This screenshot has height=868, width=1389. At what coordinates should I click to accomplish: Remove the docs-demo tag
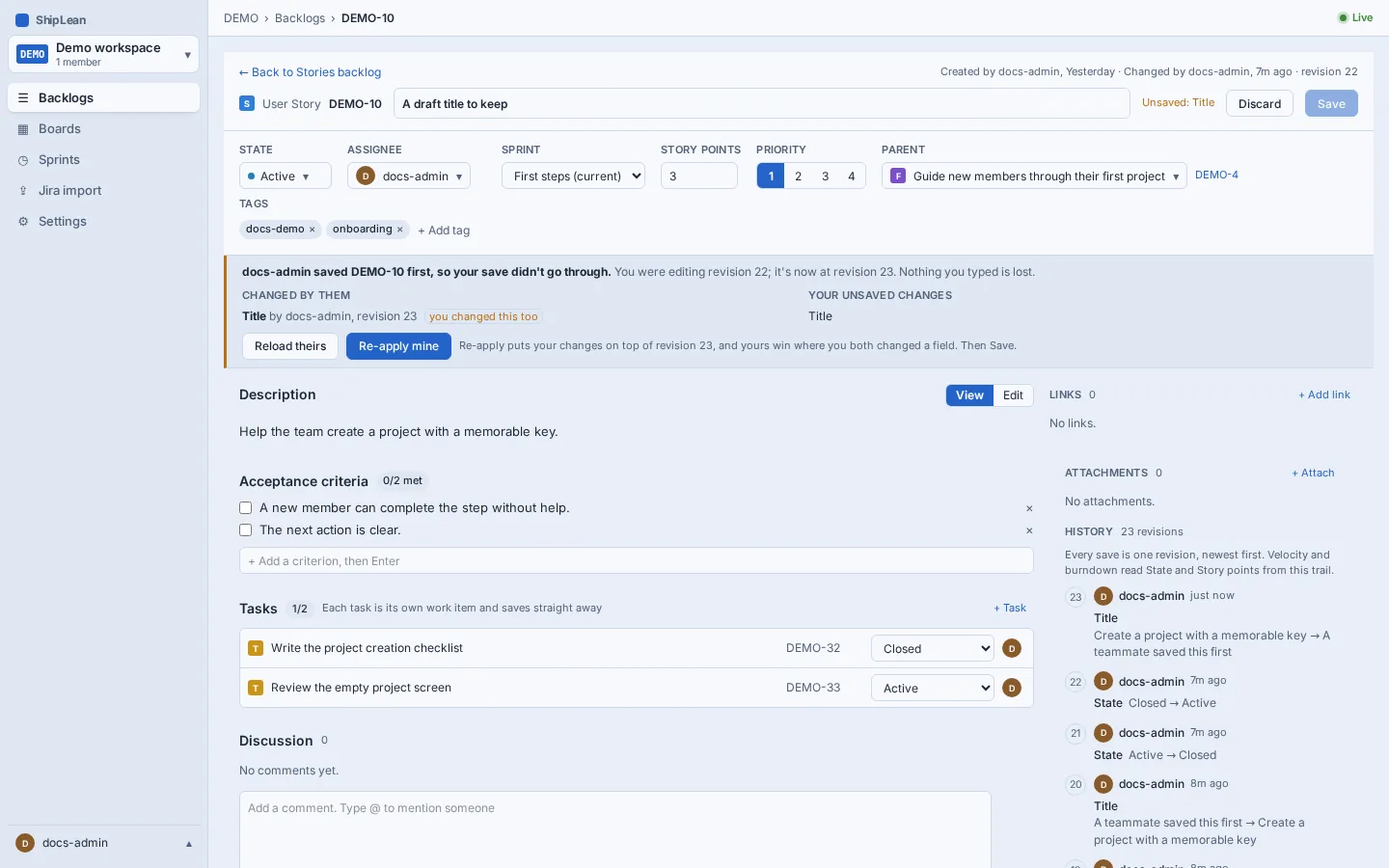click(313, 230)
